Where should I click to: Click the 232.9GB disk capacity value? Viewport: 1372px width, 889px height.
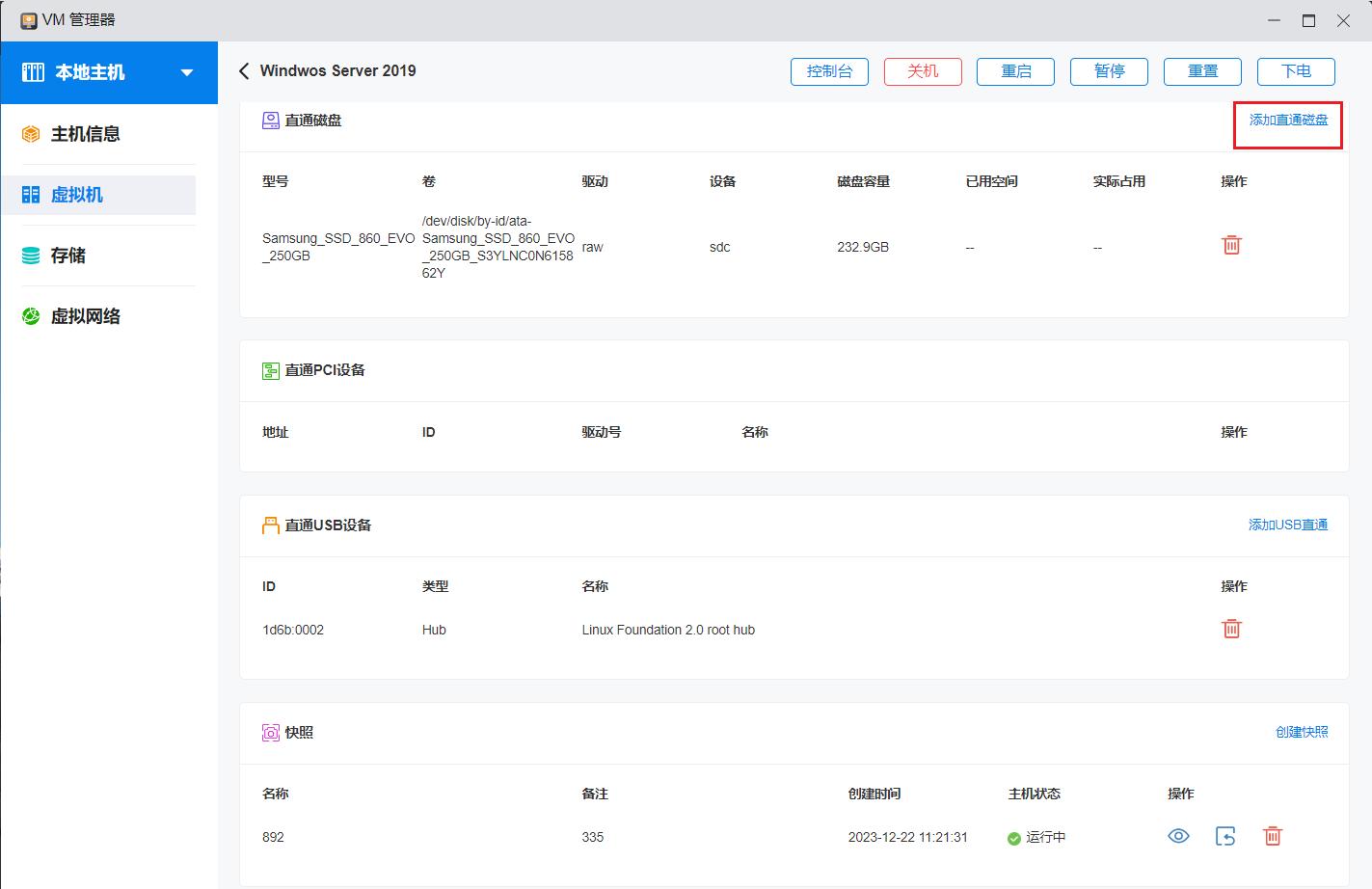863,247
